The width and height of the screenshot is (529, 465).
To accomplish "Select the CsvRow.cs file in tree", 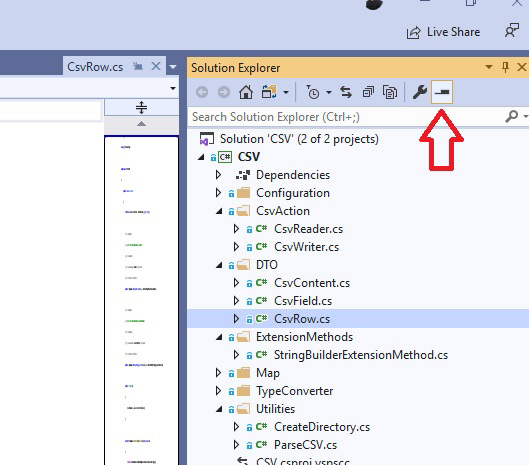I will [302, 319].
